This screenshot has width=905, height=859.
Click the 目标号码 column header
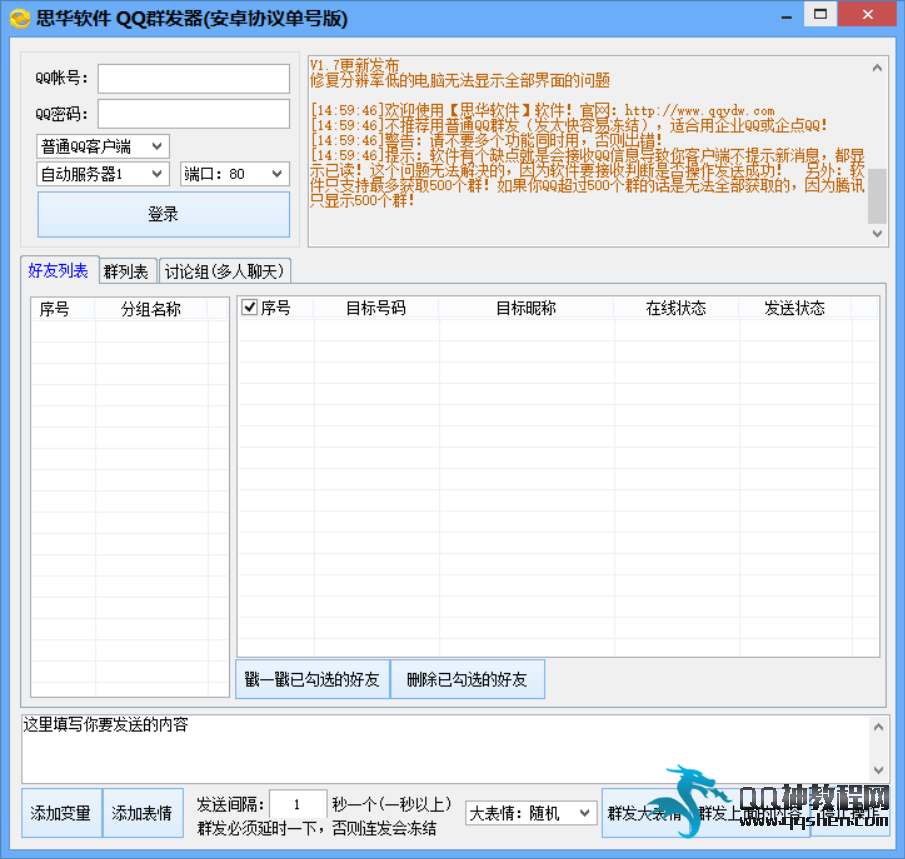point(376,308)
